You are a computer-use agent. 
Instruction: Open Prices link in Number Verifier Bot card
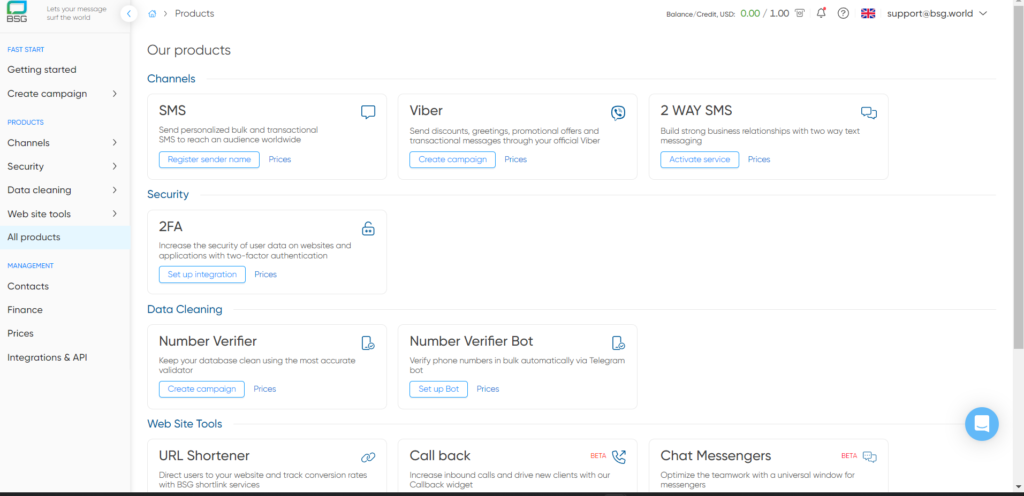point(488,389)
